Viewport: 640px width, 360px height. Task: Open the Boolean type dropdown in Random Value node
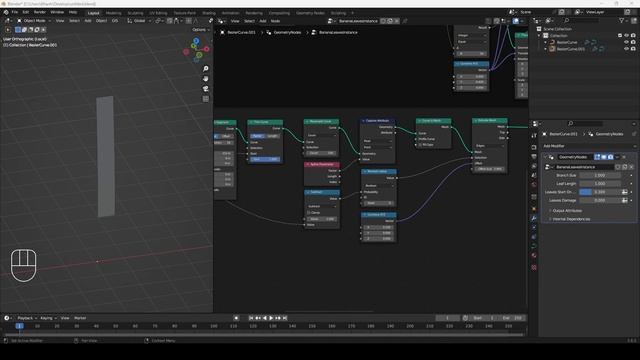point(378,185)
